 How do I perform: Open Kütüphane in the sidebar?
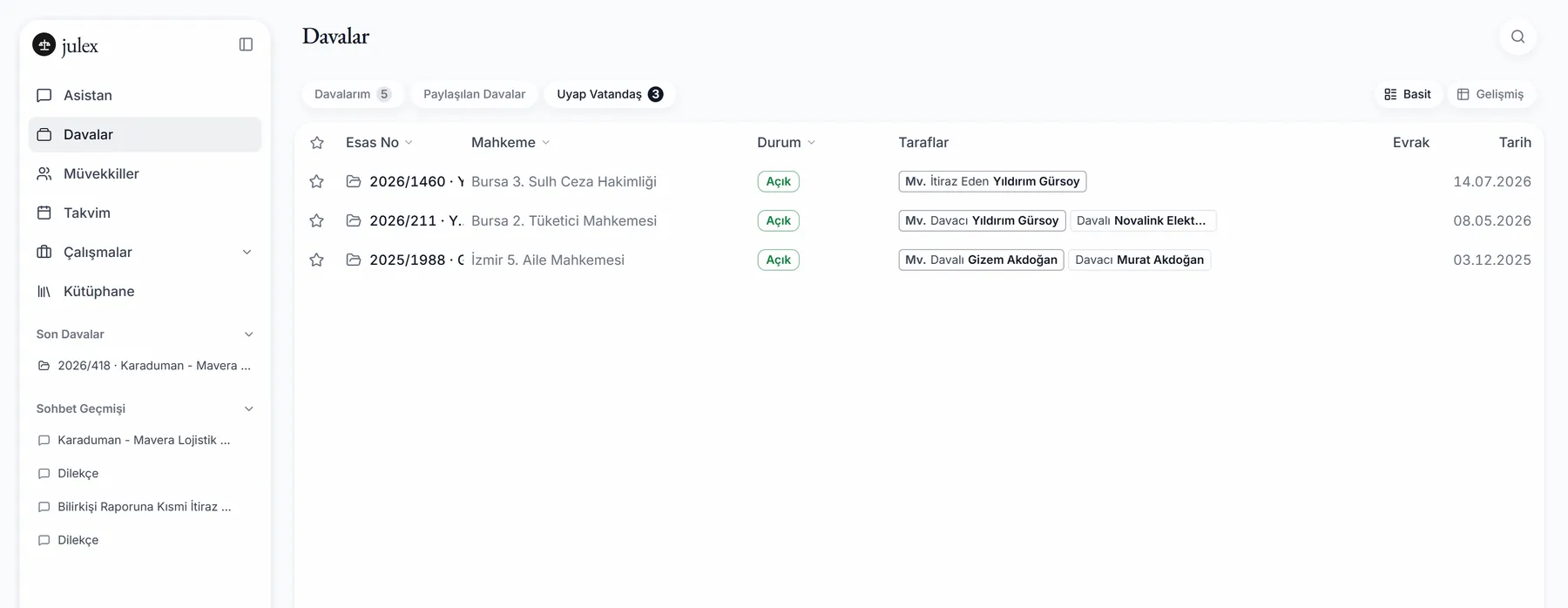145,291
